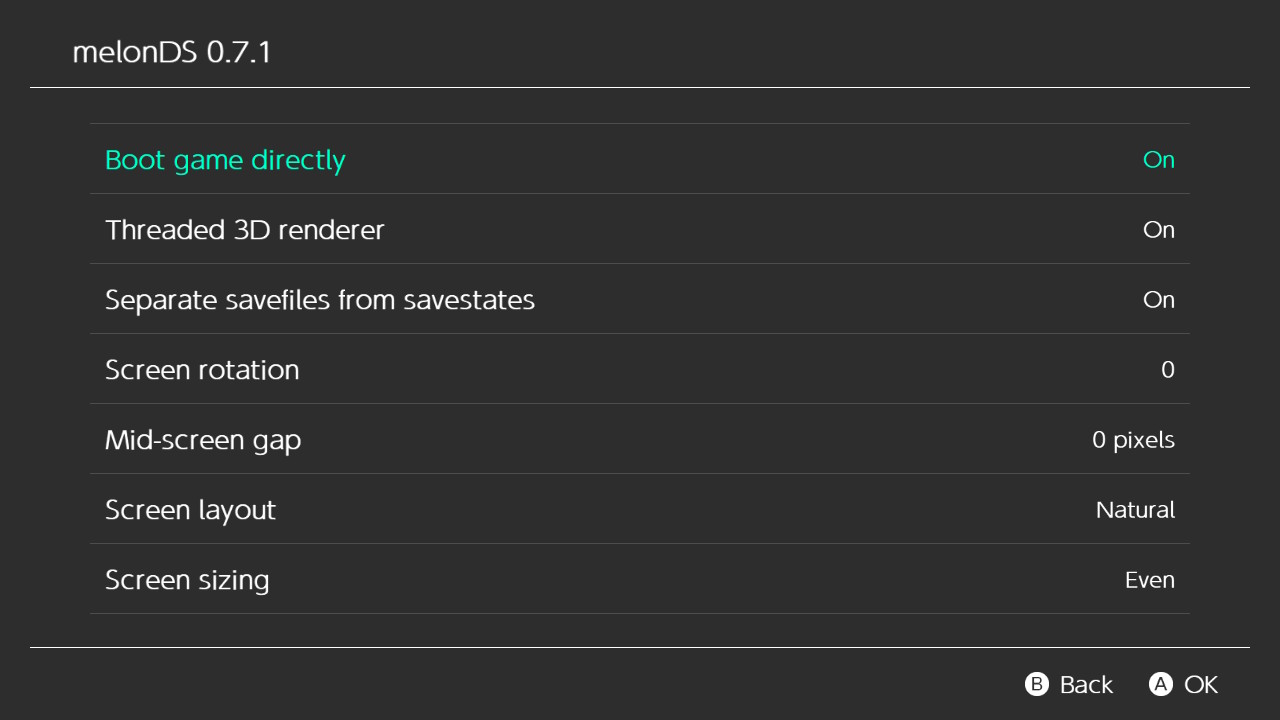Click the melonDS 0.7.1 title
The width and height of the screenshot is (1280, 720).
(172, 52)
